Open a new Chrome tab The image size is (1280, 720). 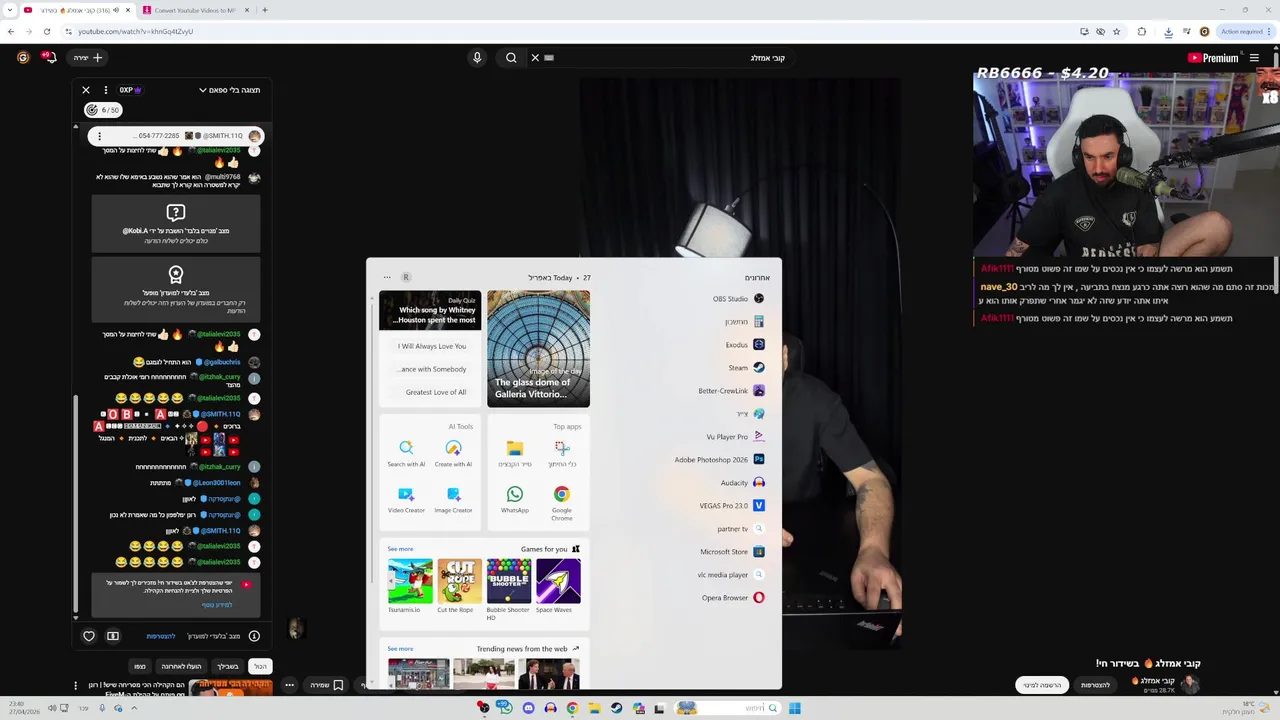pos(264,10)
